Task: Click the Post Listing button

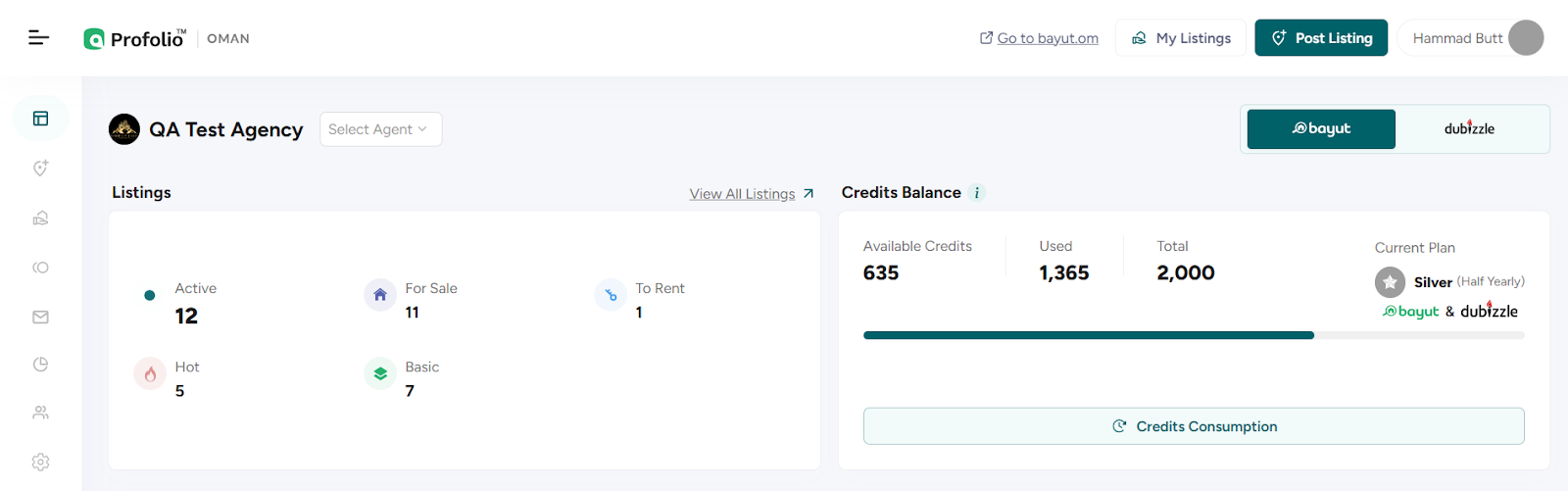Action: click(1321, 38)
